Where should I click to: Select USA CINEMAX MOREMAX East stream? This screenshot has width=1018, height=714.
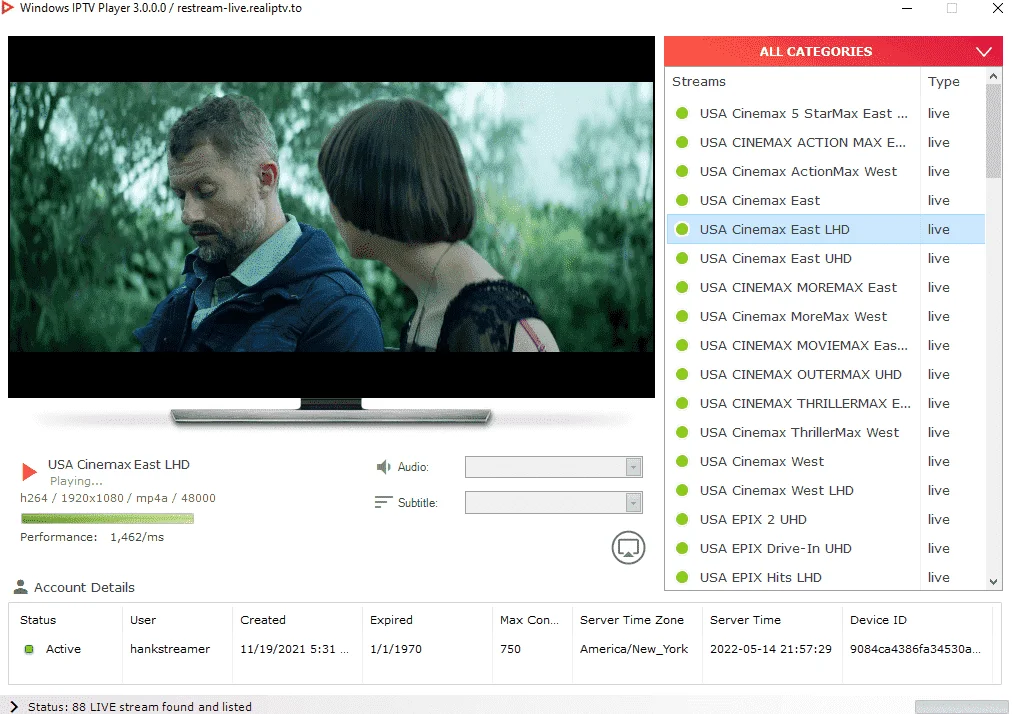(x=826, y=287)
